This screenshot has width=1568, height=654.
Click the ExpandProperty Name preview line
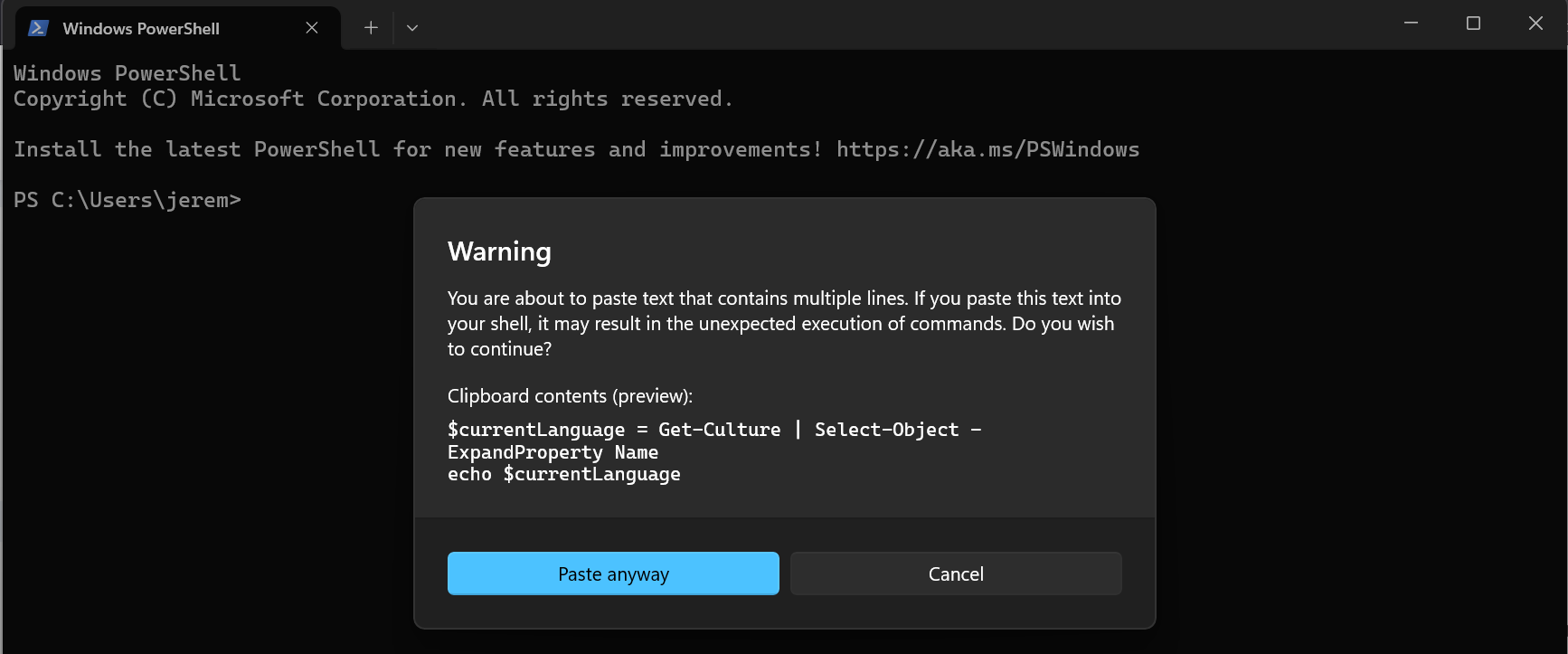point(553,452)
